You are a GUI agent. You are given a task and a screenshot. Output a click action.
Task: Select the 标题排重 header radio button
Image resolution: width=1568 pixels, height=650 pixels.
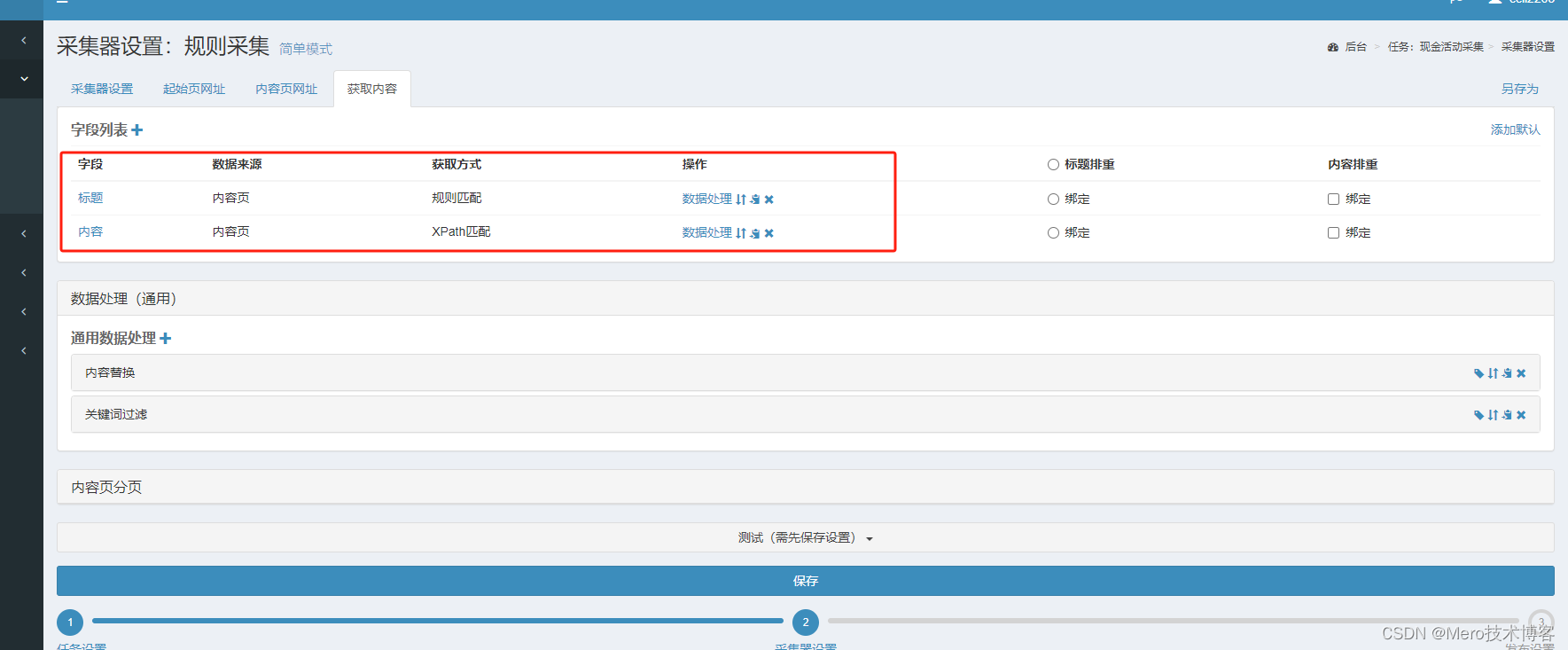(1053, 165)
